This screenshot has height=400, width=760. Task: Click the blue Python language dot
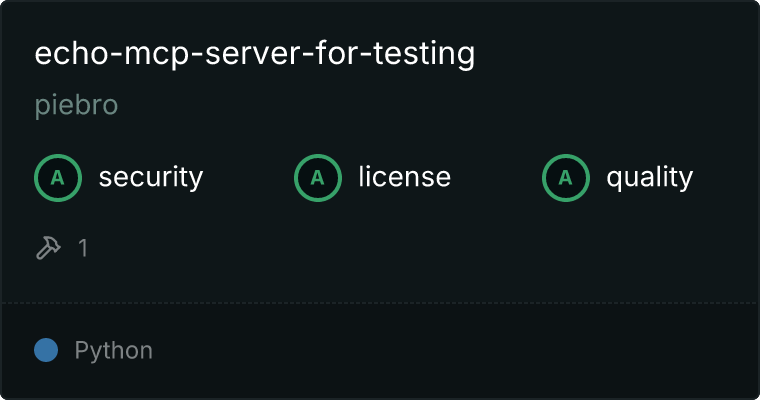point(46,350)
